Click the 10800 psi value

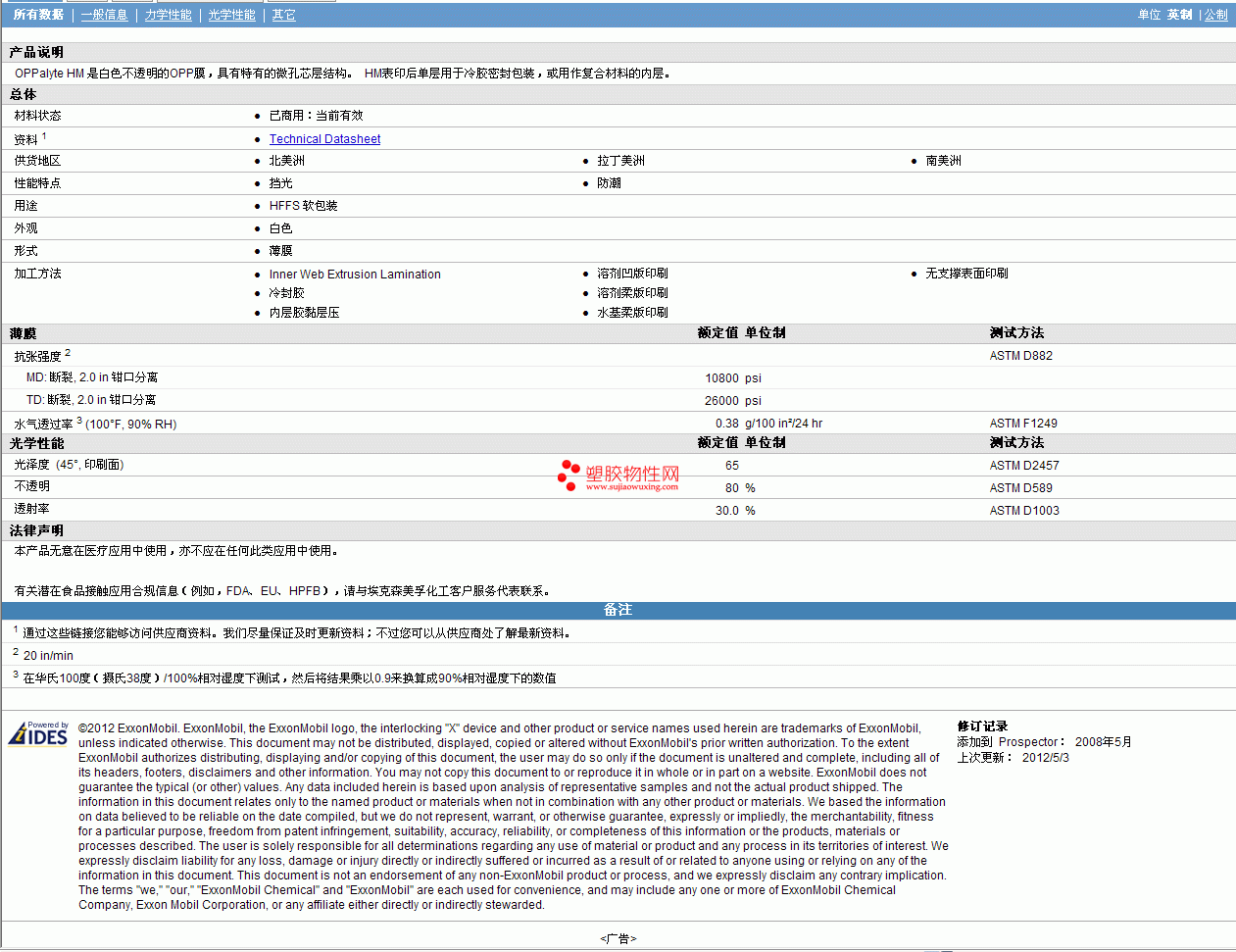point(733,378)
